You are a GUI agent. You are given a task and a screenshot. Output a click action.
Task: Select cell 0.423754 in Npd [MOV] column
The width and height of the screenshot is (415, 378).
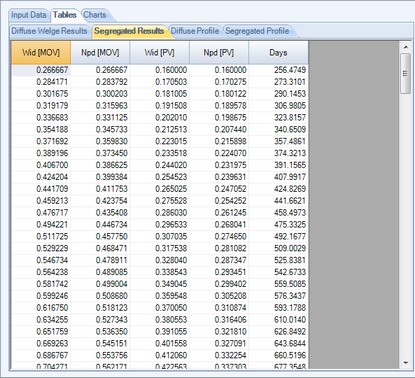(x=100, y=201)
